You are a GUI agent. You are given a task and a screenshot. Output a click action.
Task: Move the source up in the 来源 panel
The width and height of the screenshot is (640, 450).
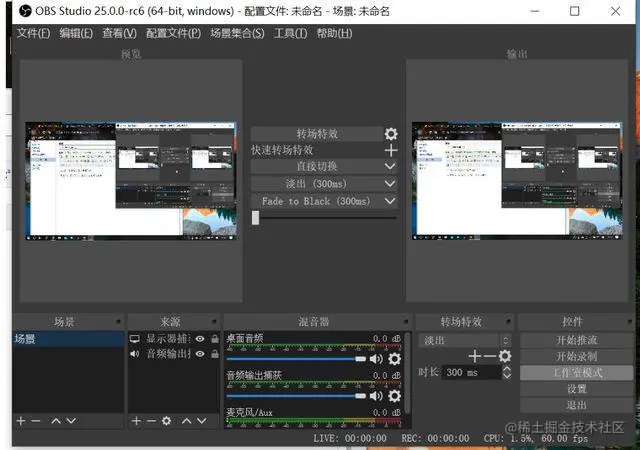pyautogui.click(x=187, y=421)
